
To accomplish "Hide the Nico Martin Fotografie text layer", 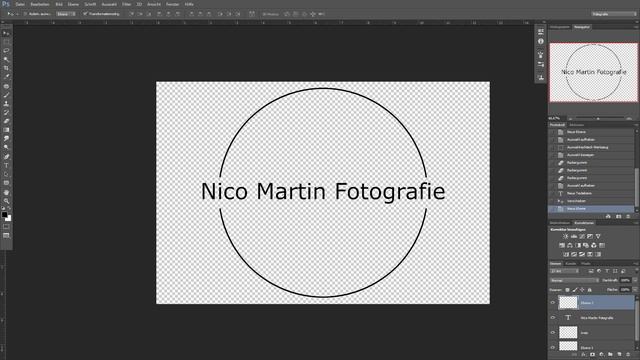I will click(553, 318).
